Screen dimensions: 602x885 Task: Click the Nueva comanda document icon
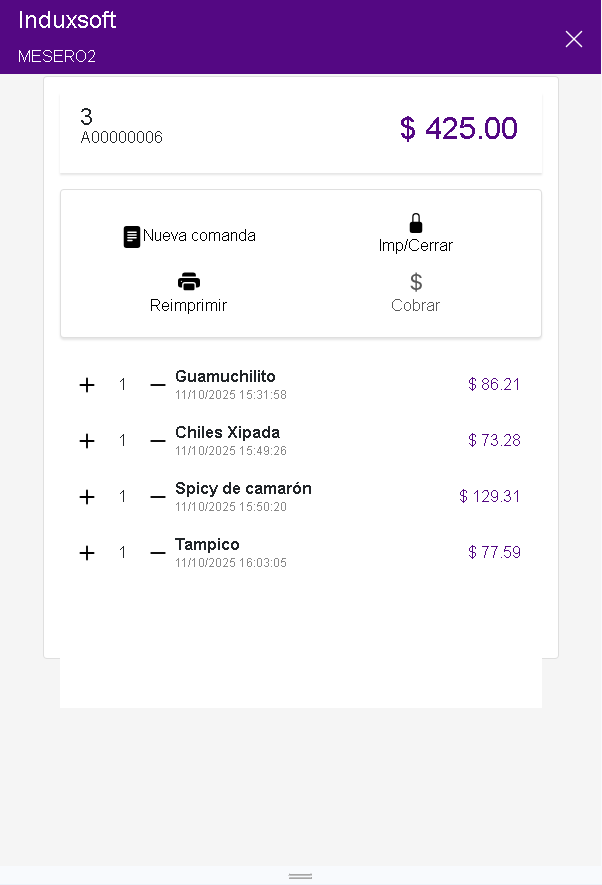pyautogui.click(x=132, y=237)
